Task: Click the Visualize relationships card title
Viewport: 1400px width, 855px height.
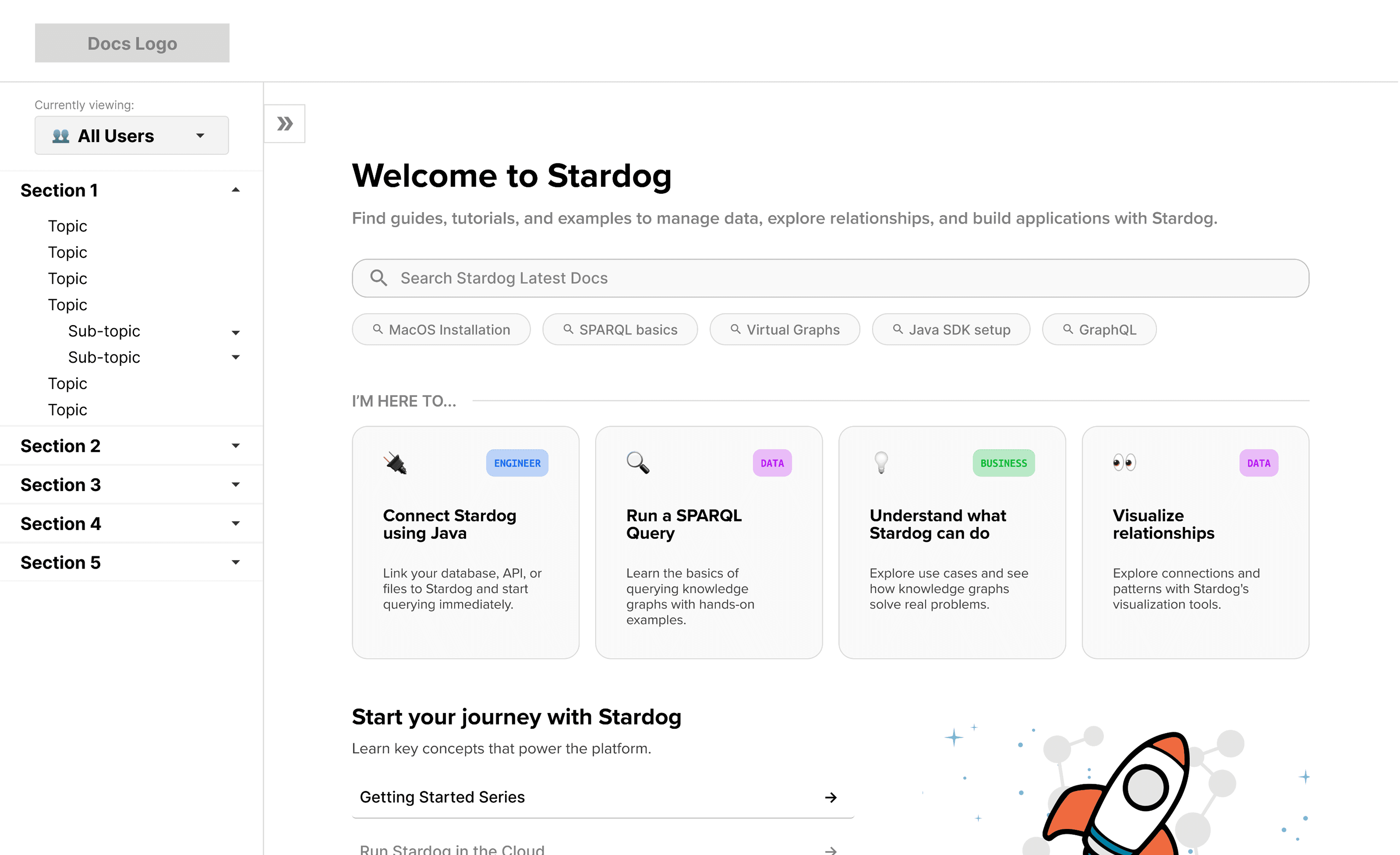Action: pyautogui.click(x=1163, y=524)
